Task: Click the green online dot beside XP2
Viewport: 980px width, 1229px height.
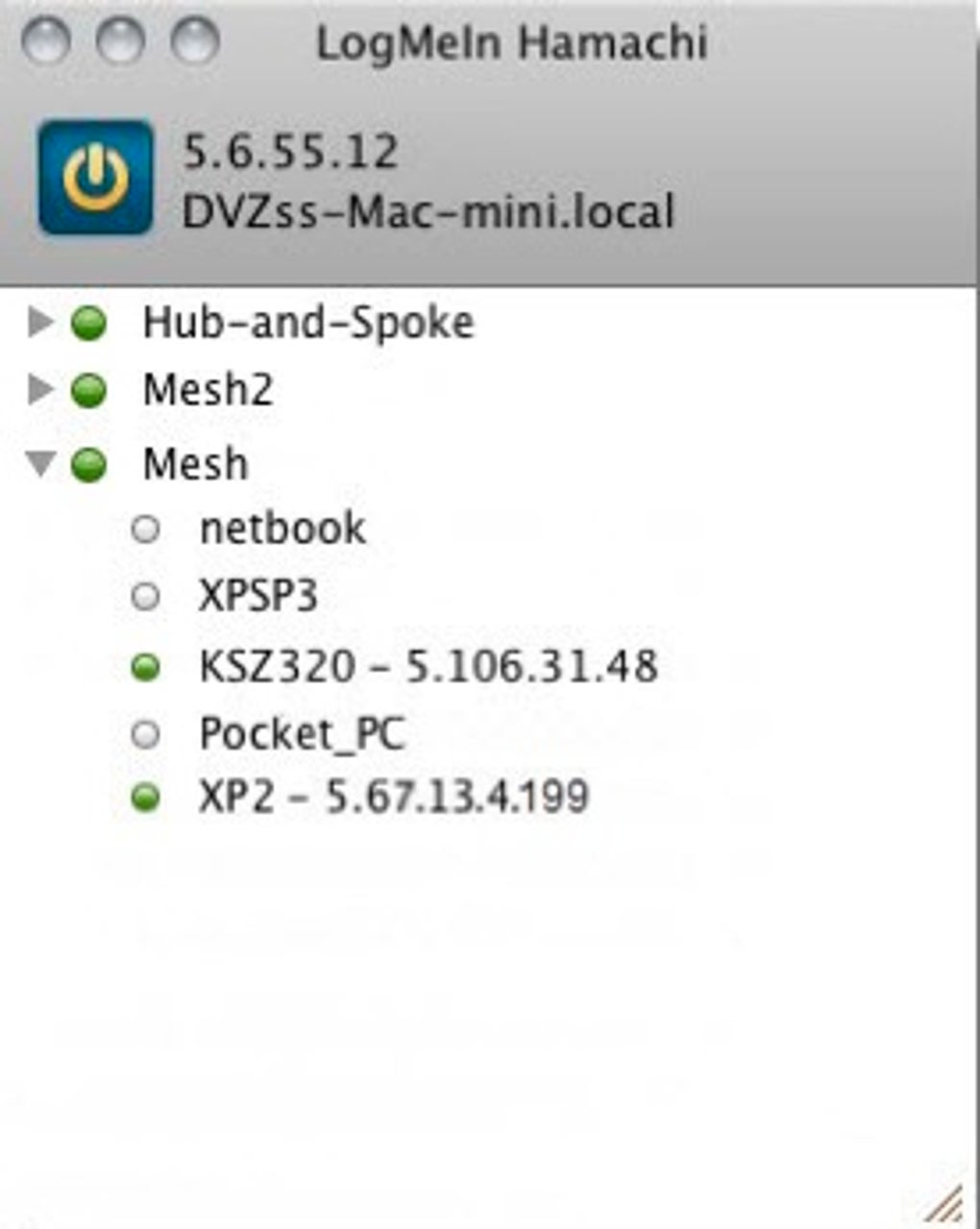Action: coord(145,798)
